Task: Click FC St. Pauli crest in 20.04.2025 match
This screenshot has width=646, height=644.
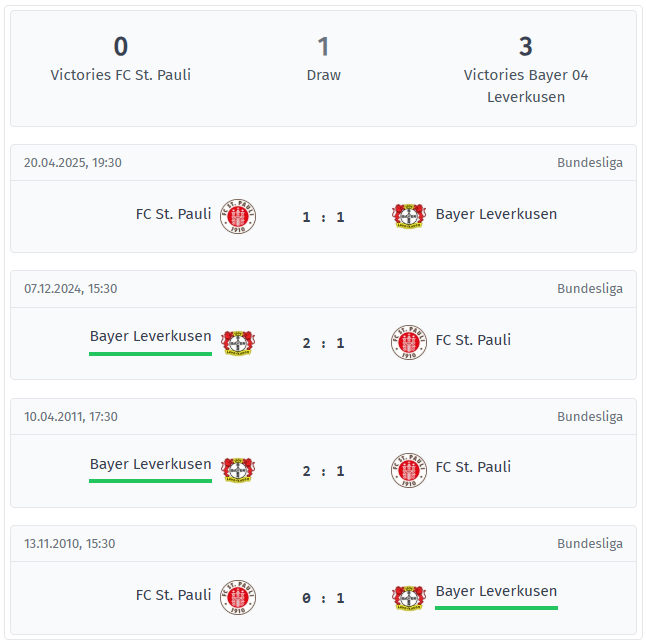Action: (238, 216)
